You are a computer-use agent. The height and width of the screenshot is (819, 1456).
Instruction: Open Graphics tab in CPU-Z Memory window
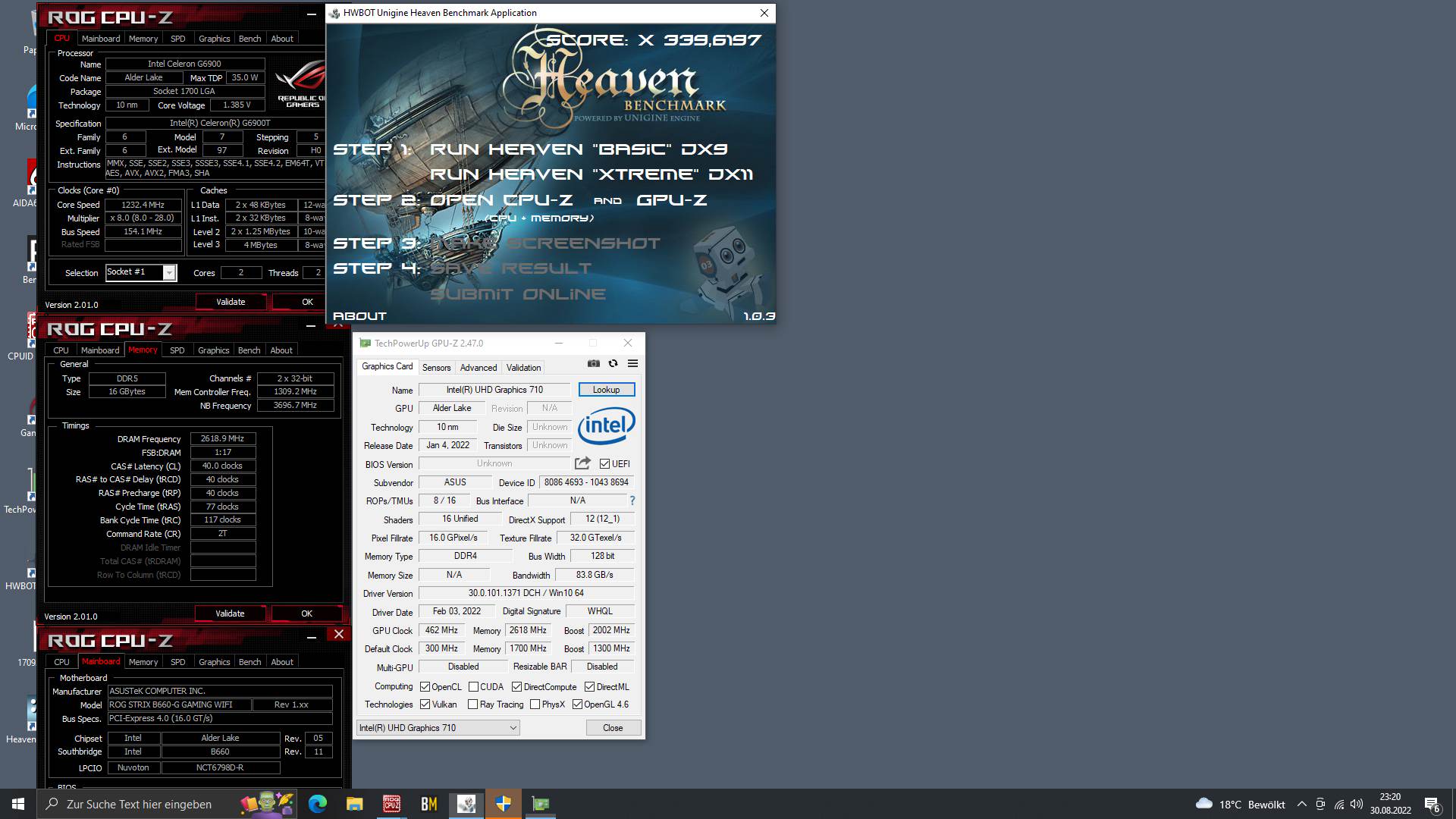click(x=213, y=350)
